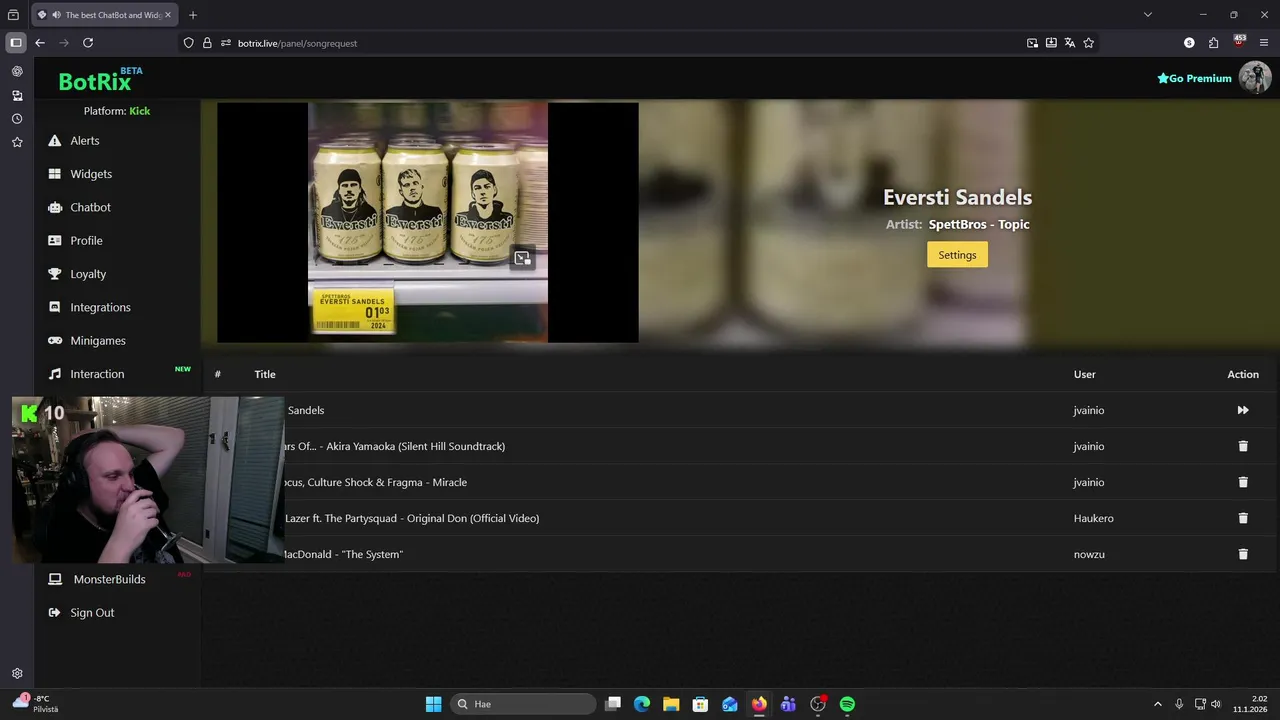This screenshot has width=1280, height=720.
Task: Open Microsoft Edge from the taskbar
Action: pos(642,704)
